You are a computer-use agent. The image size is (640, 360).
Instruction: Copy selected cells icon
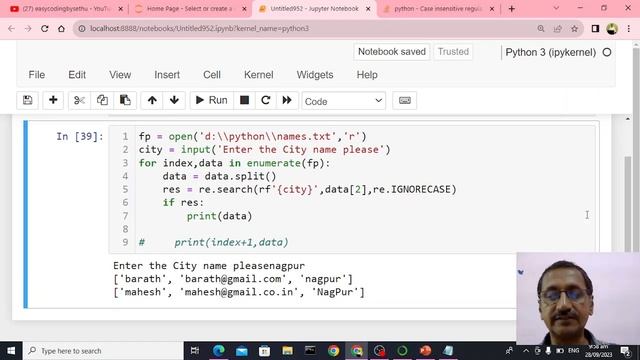(x=102, y=100)
